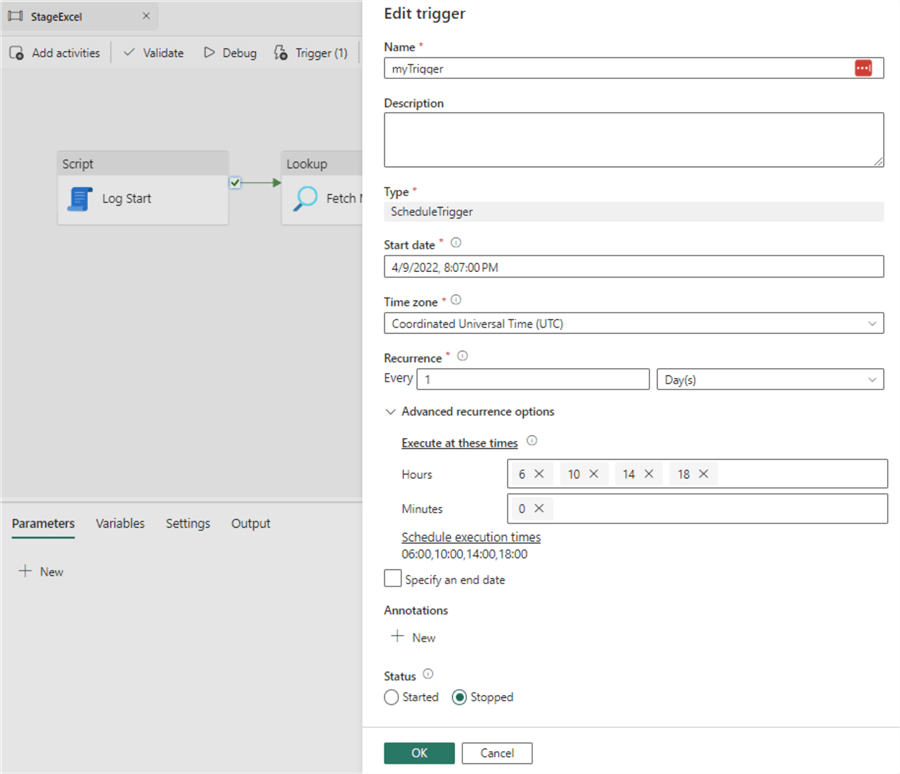The width and height of the screenshot is (900, 774).
Task: Click the Status info icon
Action: (428, 674)
